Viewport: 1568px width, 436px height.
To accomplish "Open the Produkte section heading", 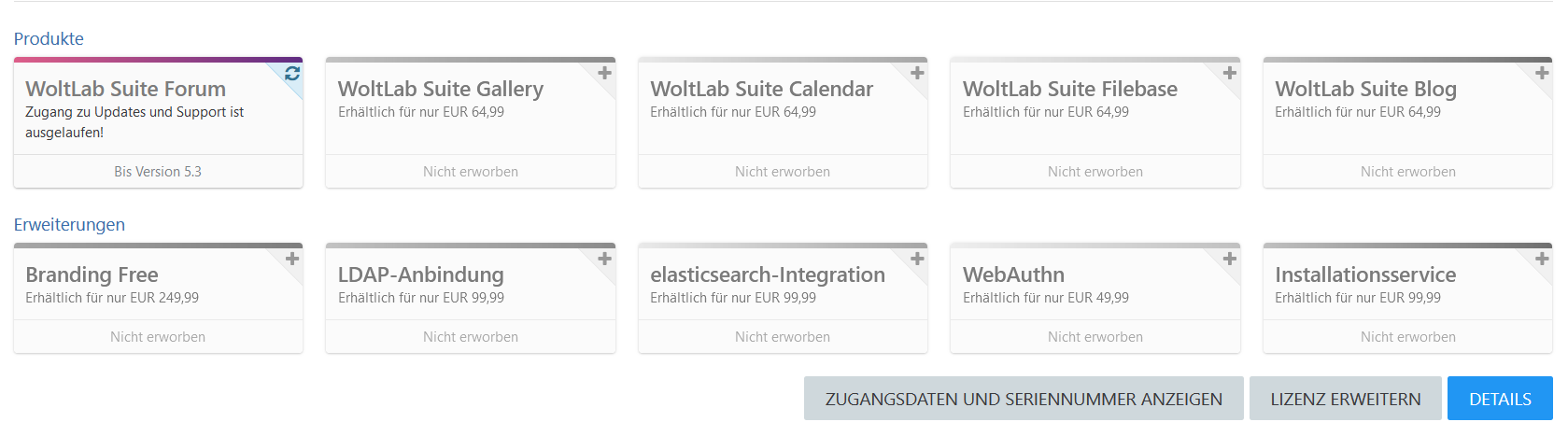I will click(x=49, y=39).
